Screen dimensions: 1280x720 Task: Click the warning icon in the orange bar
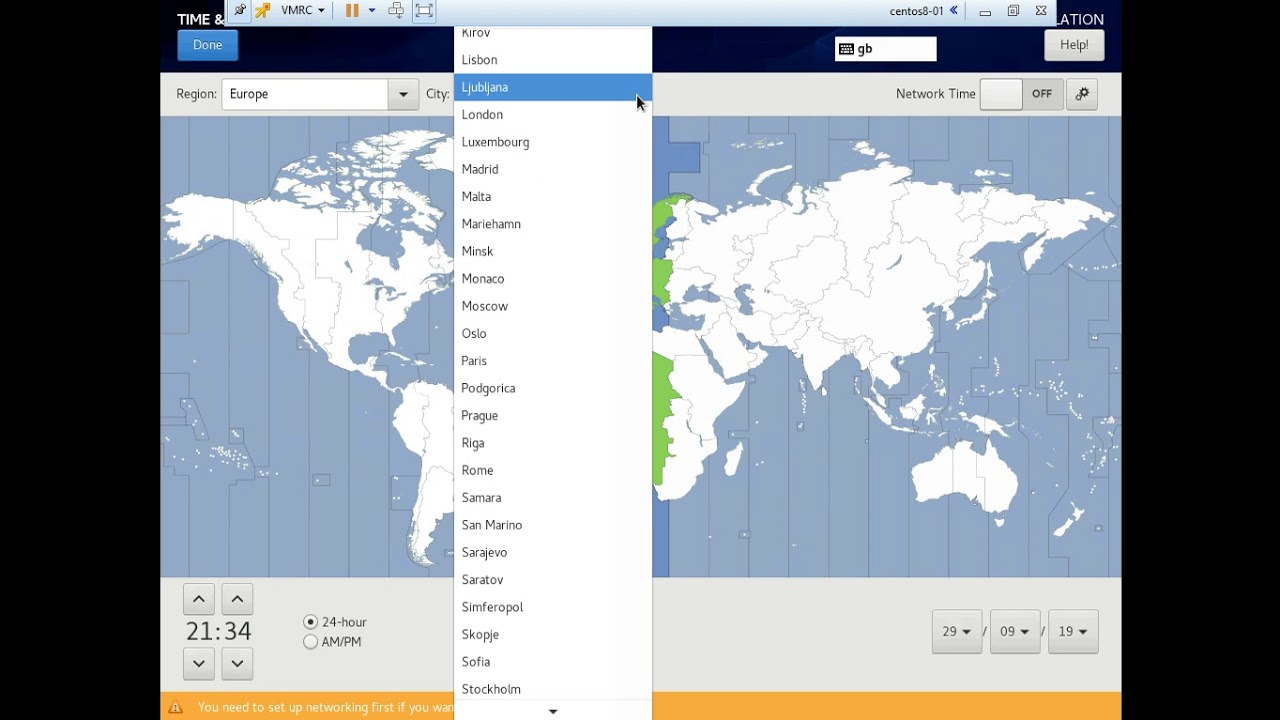click(176, 707)
